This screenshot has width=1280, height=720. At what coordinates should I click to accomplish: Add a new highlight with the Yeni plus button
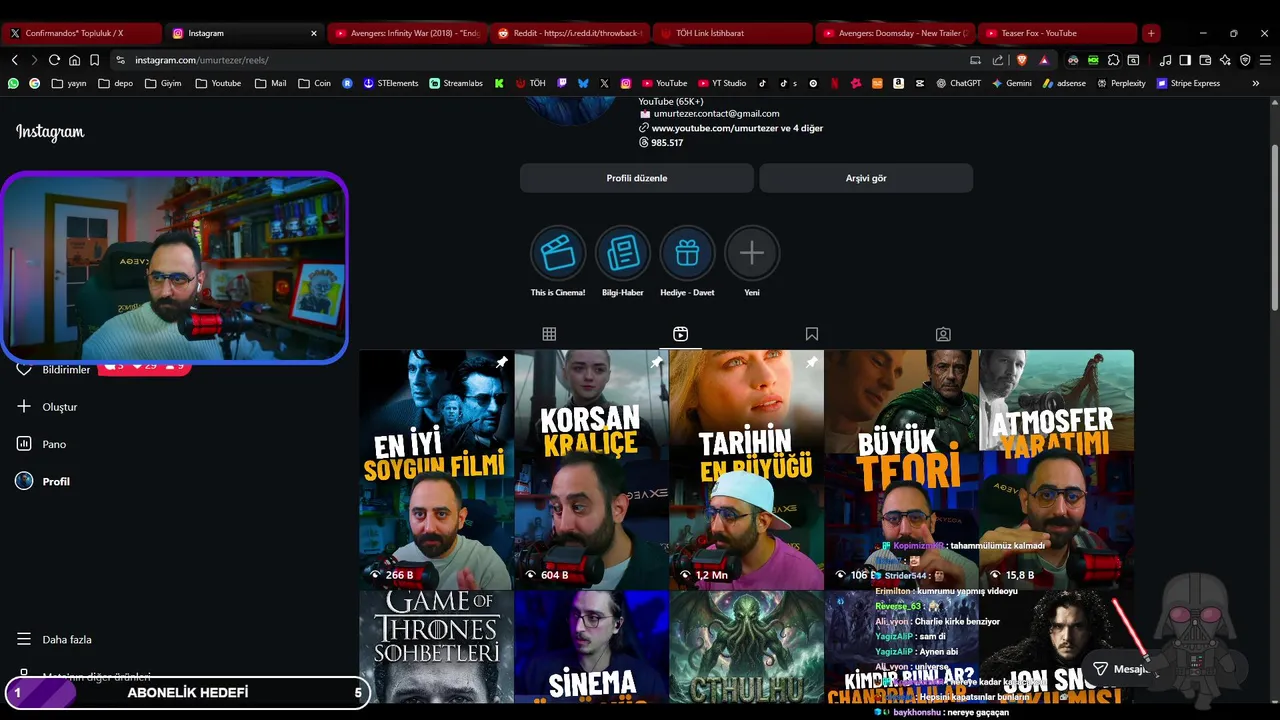pyautogui.click(x=752, y=253)
